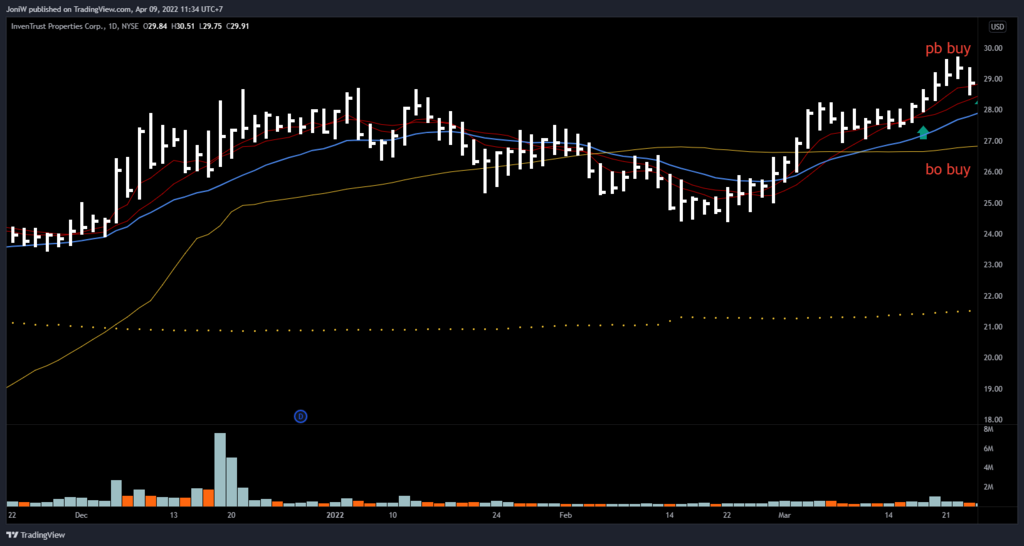
Task: Click the tallest volume bar
Action: point(220,469)
